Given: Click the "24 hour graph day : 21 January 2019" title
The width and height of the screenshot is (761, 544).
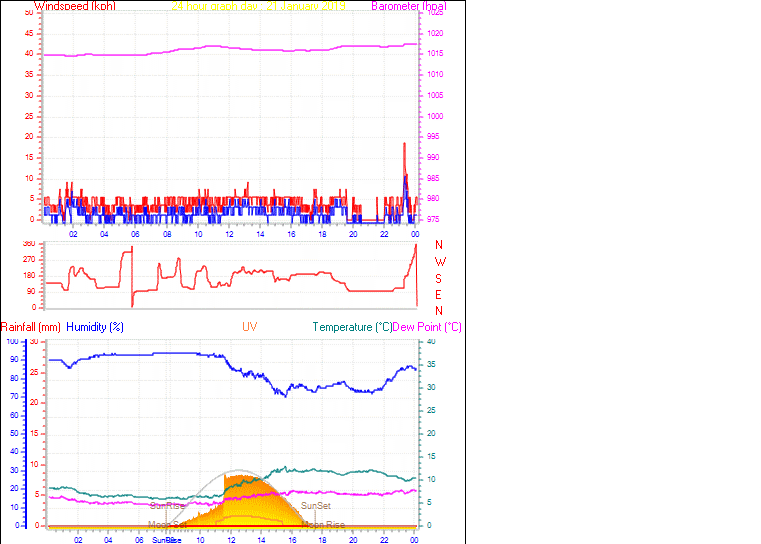Looking at the screenshot, I should click(258, 6).
